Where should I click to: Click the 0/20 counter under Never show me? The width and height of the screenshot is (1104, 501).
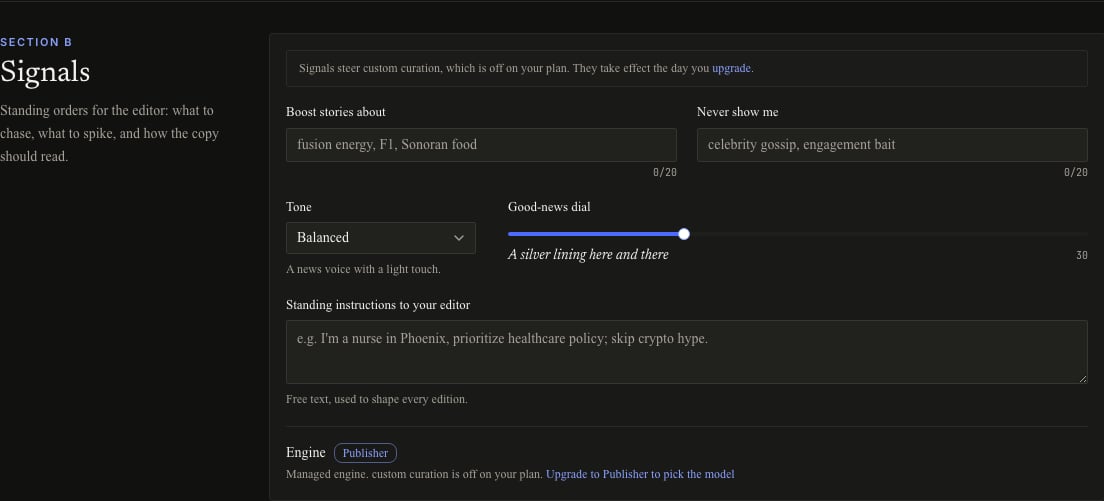(x=1076, y=172)
